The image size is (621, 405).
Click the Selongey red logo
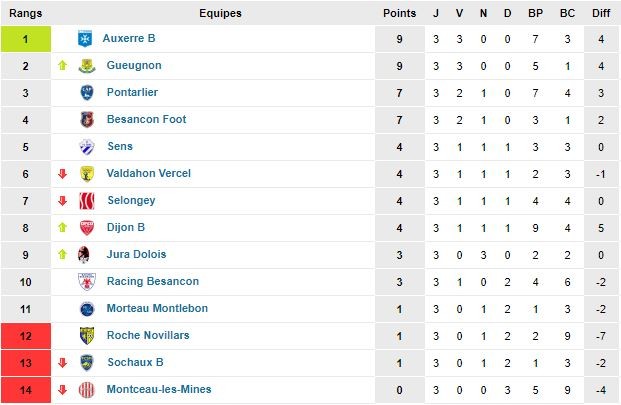tap(87, 201)
